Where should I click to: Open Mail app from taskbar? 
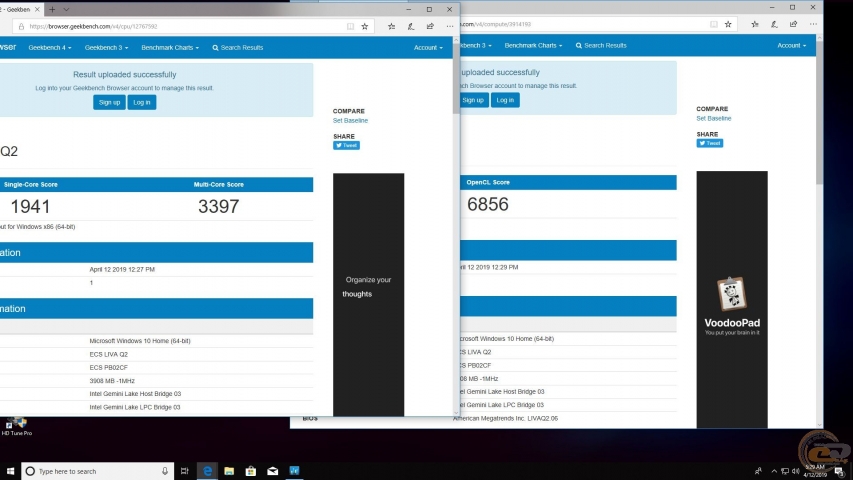click(x=273, y=471)
